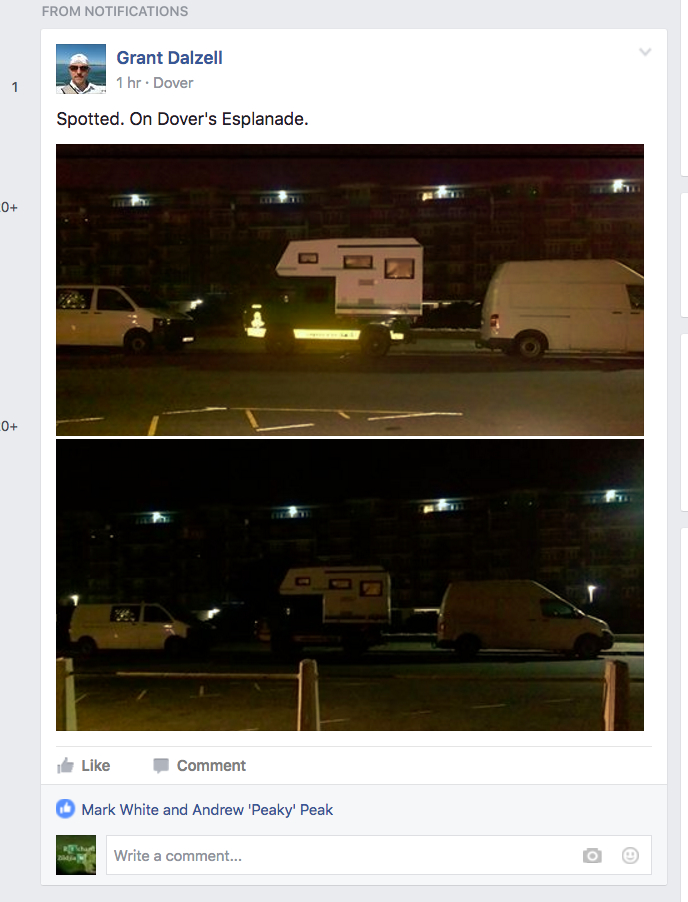Viewport: 688px width, 902px height.
Task: Like the post using the Like label
Action: tap(95, 766)
